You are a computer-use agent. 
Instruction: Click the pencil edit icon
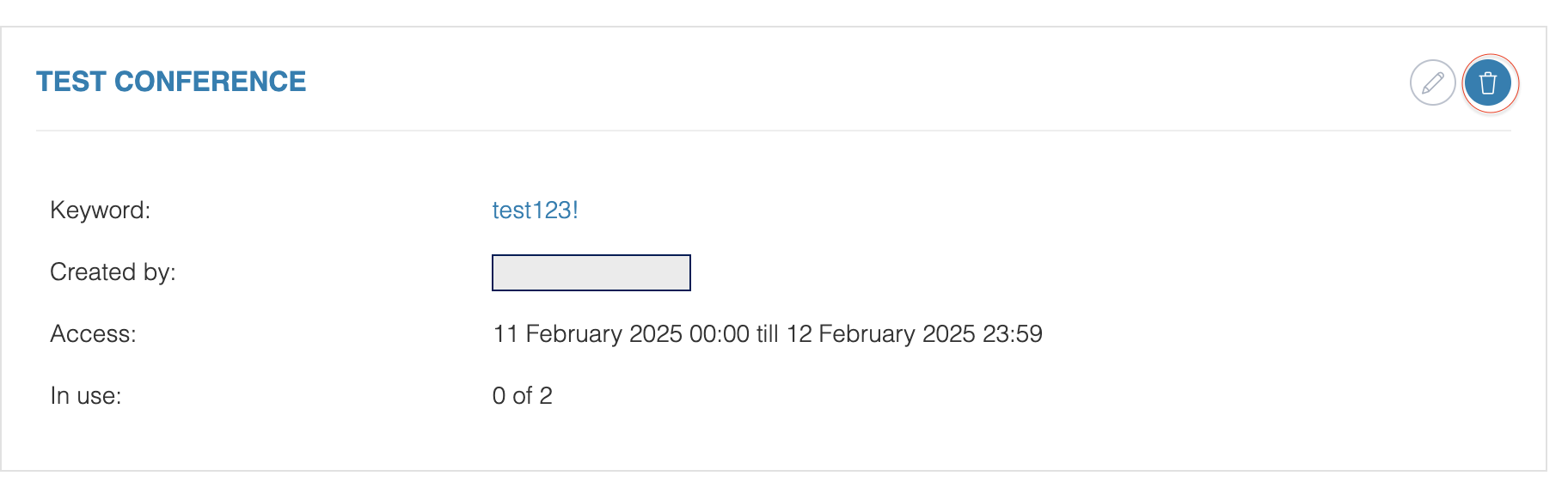tap(1432, 83)
